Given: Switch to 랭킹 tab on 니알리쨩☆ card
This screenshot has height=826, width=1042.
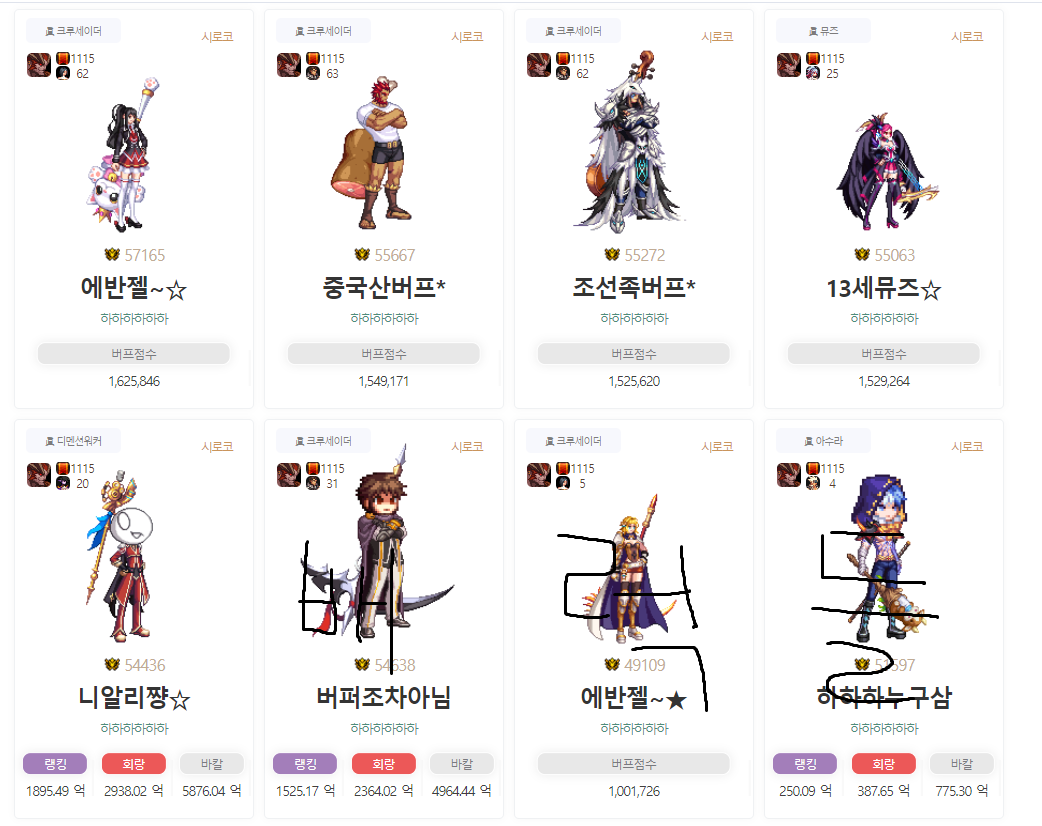Looking at the screenshot, I should click(x=55, y=764).
